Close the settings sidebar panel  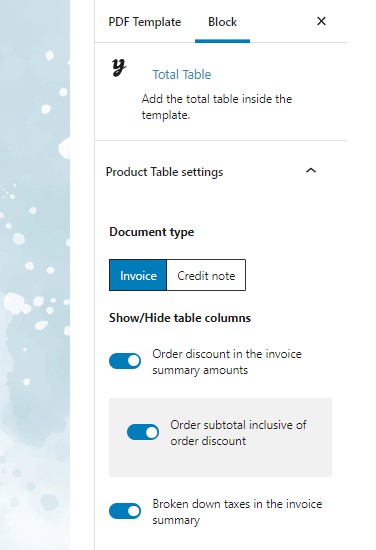click(x=321, y=21)
